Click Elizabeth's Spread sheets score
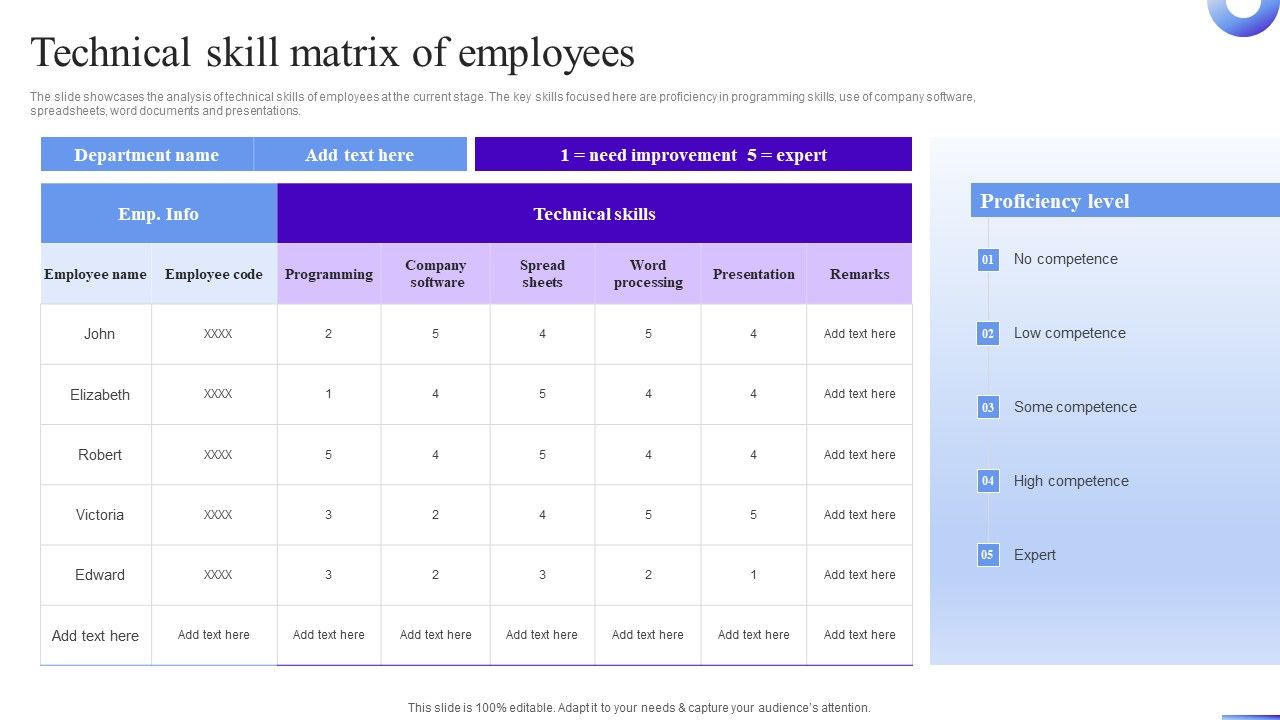Image resolution: width=1280 pixels, height=720 pixels. (542, 394)
